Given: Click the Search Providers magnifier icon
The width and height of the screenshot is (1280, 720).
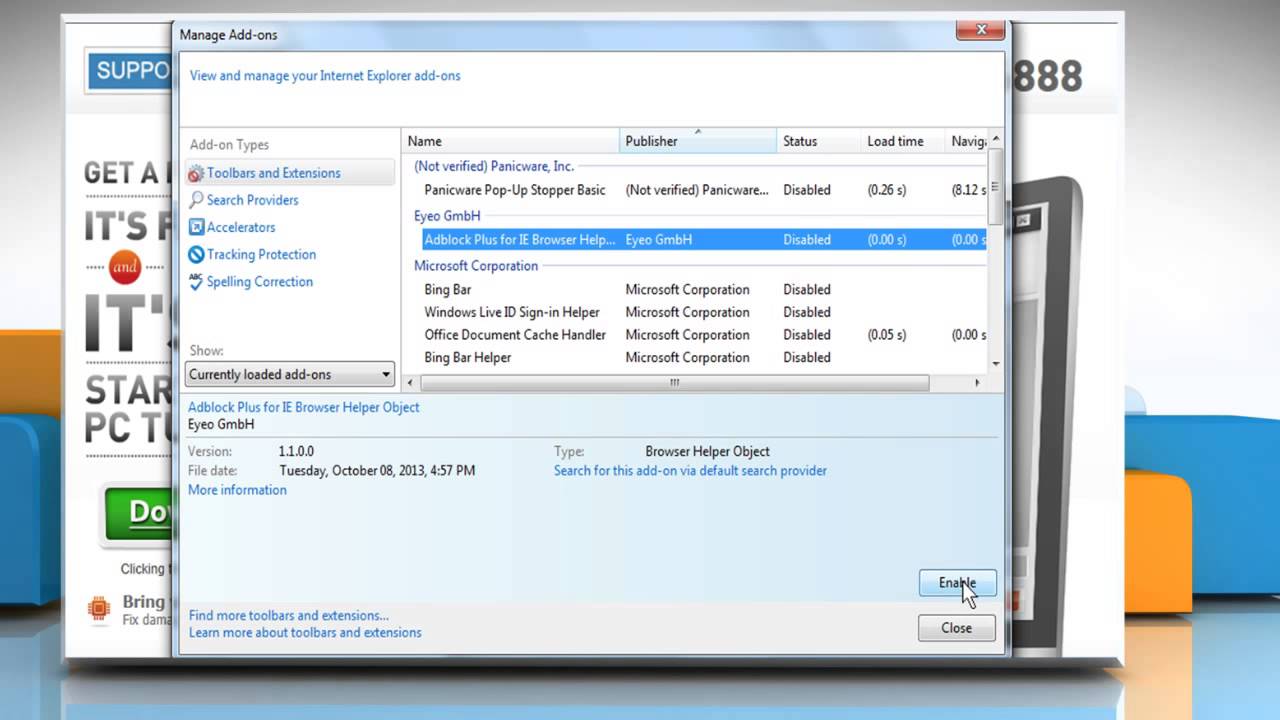Looking at the screenshot, I should coord(196,200).
